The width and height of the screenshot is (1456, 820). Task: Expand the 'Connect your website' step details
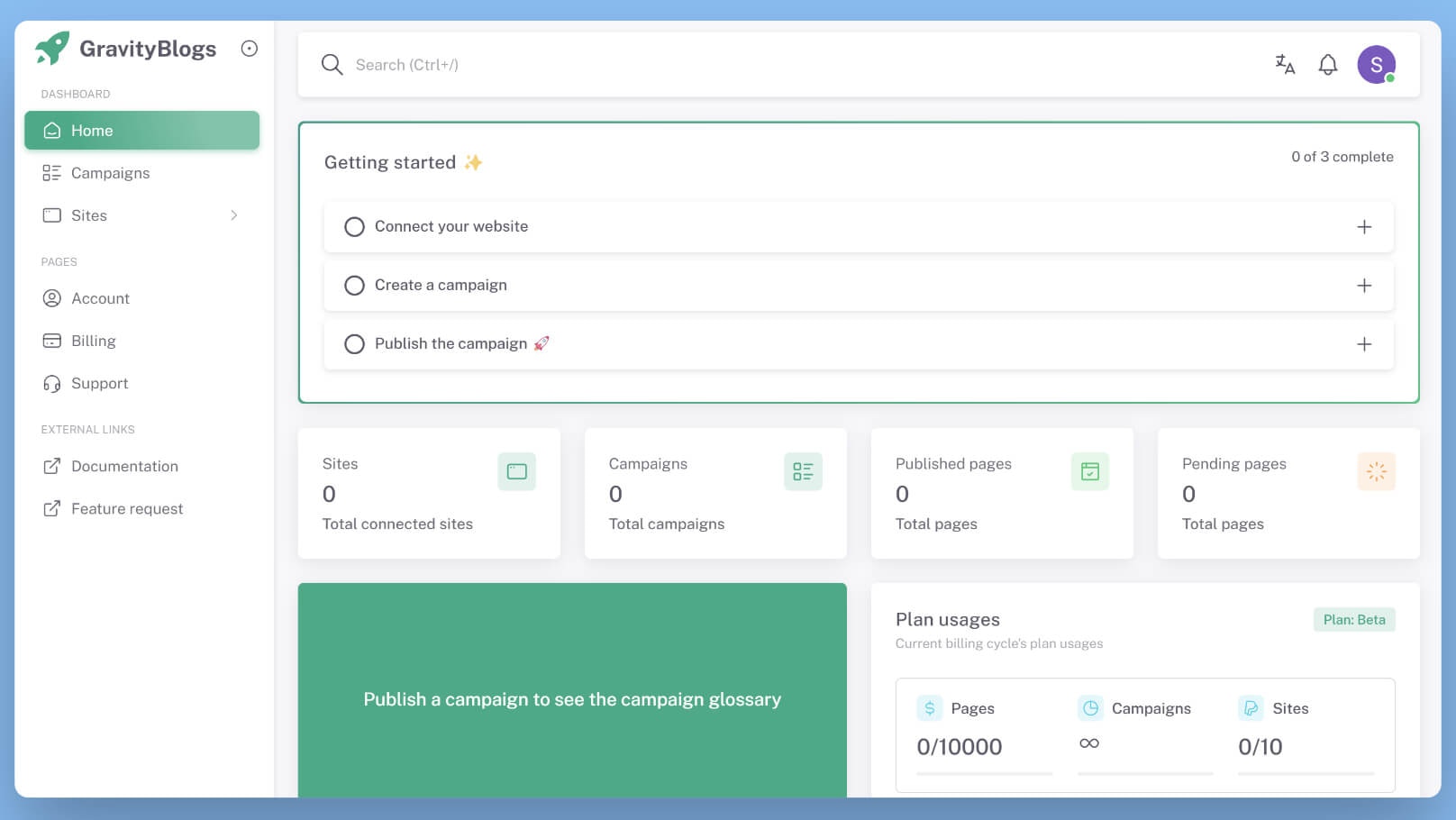[x=1364, y=226]
